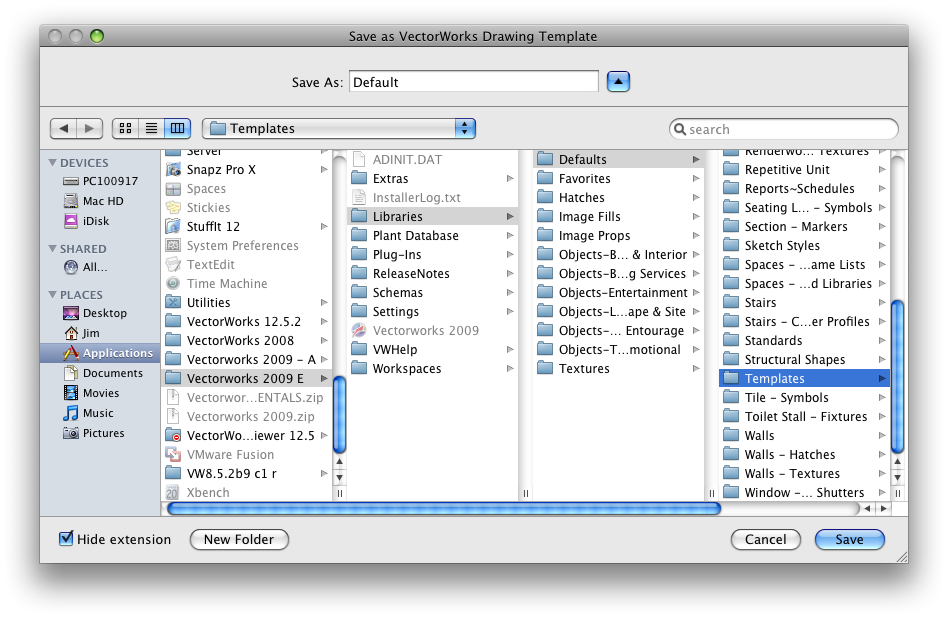Image resolution: width=948 pixels, height=618 pixels.
Task: Click the New Folder button
Action: (239, 540)
